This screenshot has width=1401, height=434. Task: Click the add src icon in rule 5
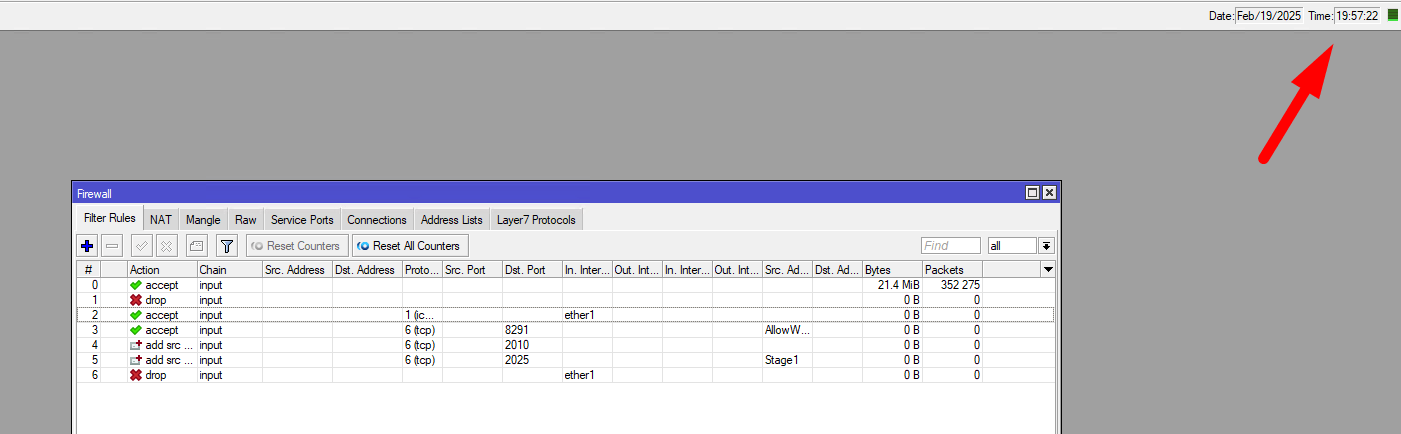coord(136,360)
